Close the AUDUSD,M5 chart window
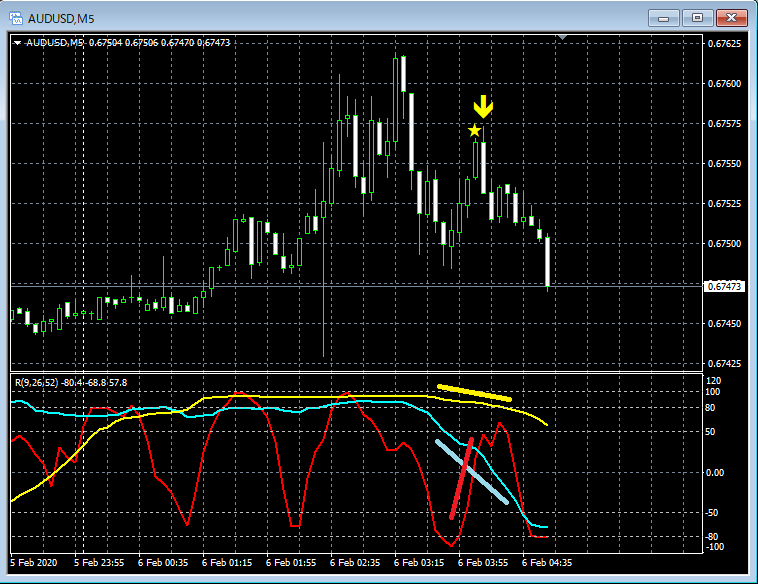Image resolution: width=758 pixels, height=584 pixels. click(x=731, y=18)
